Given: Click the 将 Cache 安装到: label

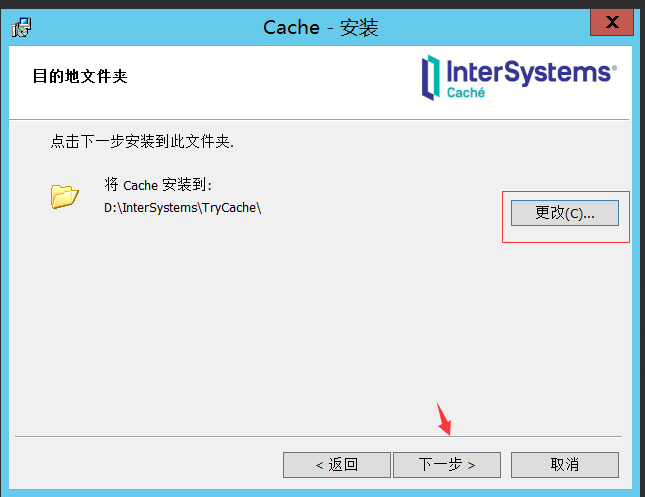Looking at the screenshot, I should (158, 185).
